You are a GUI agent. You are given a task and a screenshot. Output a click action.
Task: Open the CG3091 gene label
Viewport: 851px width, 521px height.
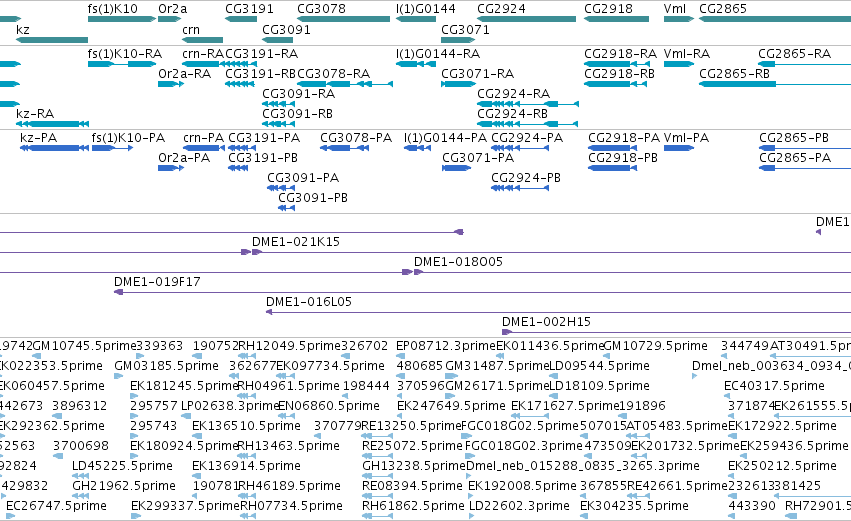[x=286, y=29]
